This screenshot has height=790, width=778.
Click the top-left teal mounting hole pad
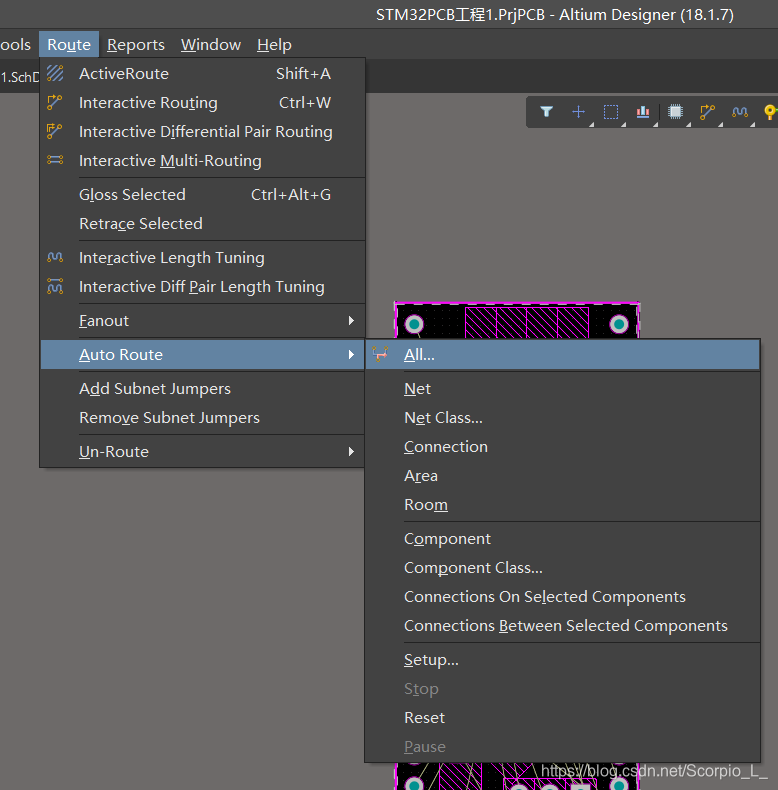[x=414, y=324]
